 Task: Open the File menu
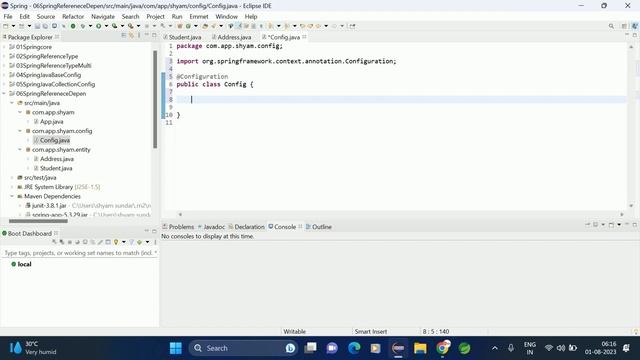coord(8,16)
